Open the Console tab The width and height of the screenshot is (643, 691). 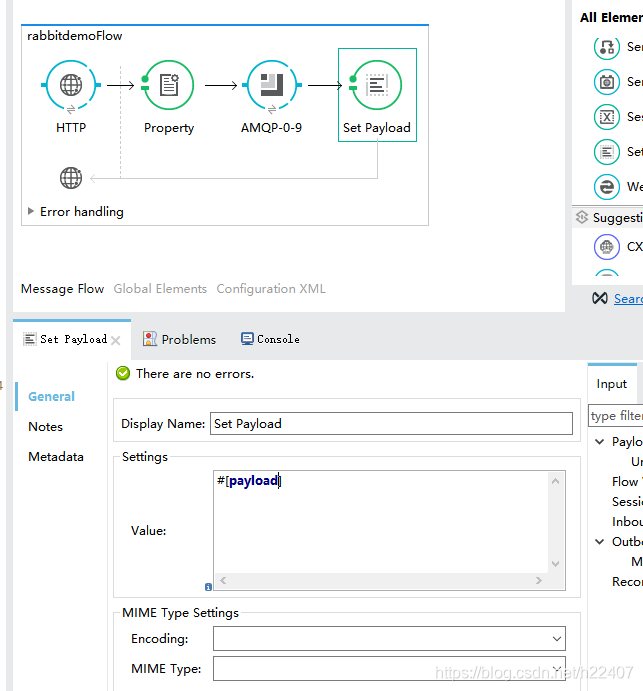coord(270,339)
